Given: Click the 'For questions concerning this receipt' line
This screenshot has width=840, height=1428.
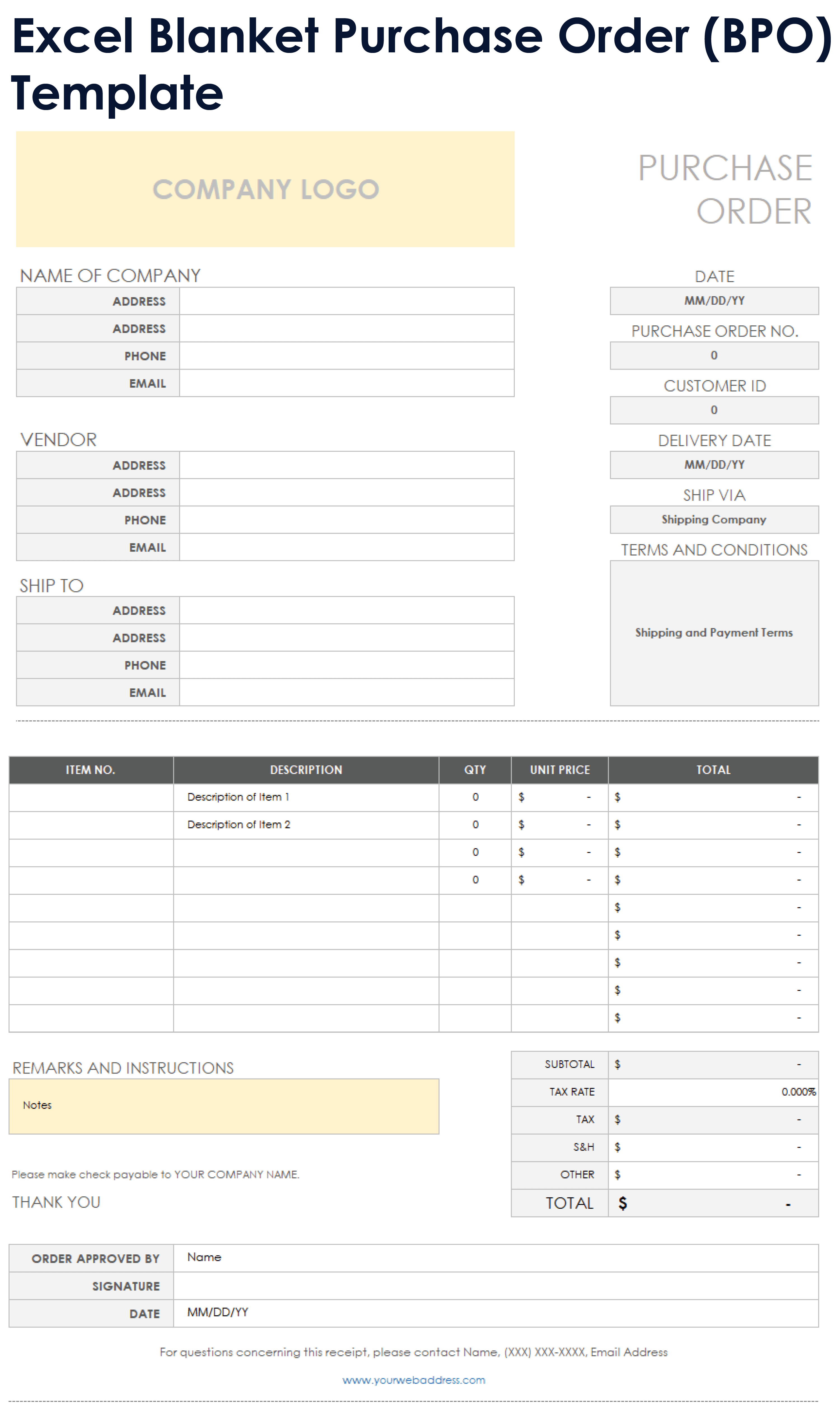Looking at the screenshot, I should coord(414,1352).
